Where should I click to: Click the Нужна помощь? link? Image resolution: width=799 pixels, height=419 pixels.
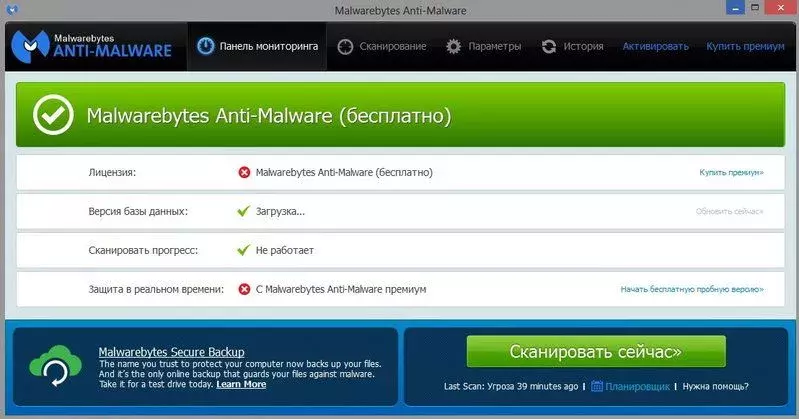[715, 386]
